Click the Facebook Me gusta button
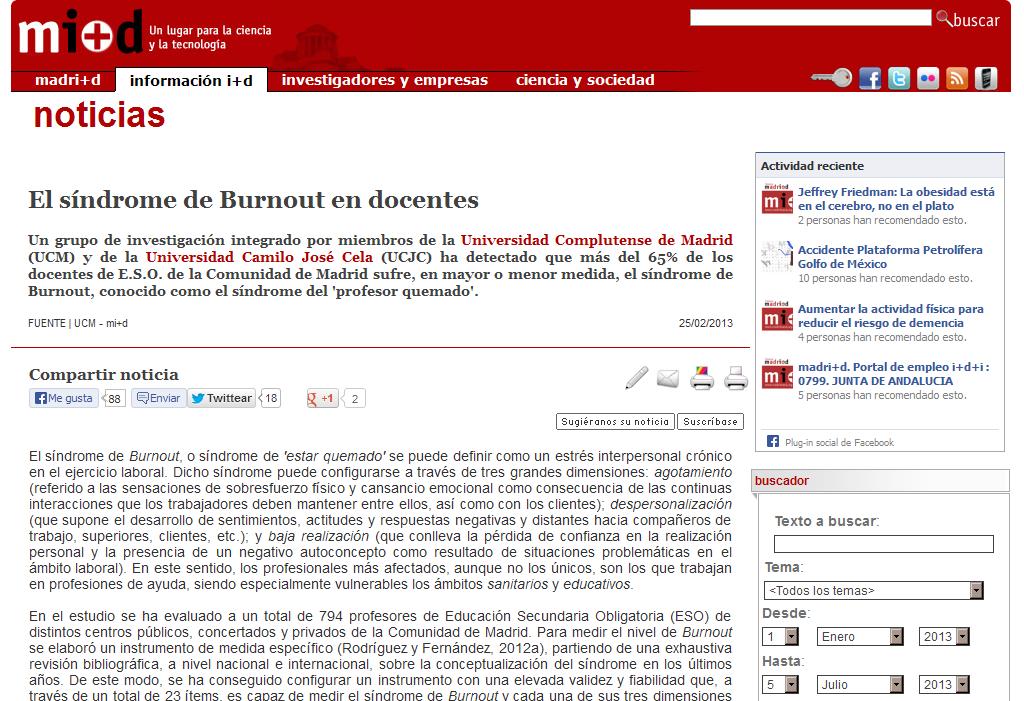 tap(63, 398)
